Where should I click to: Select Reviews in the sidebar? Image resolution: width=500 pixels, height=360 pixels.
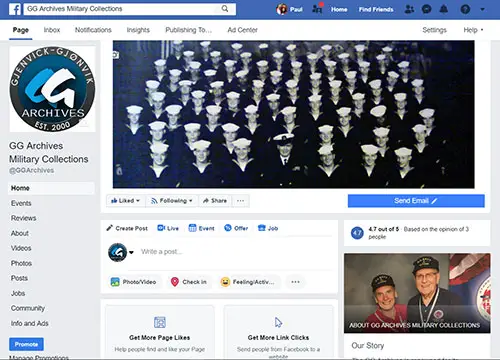[x=24, y=218]
